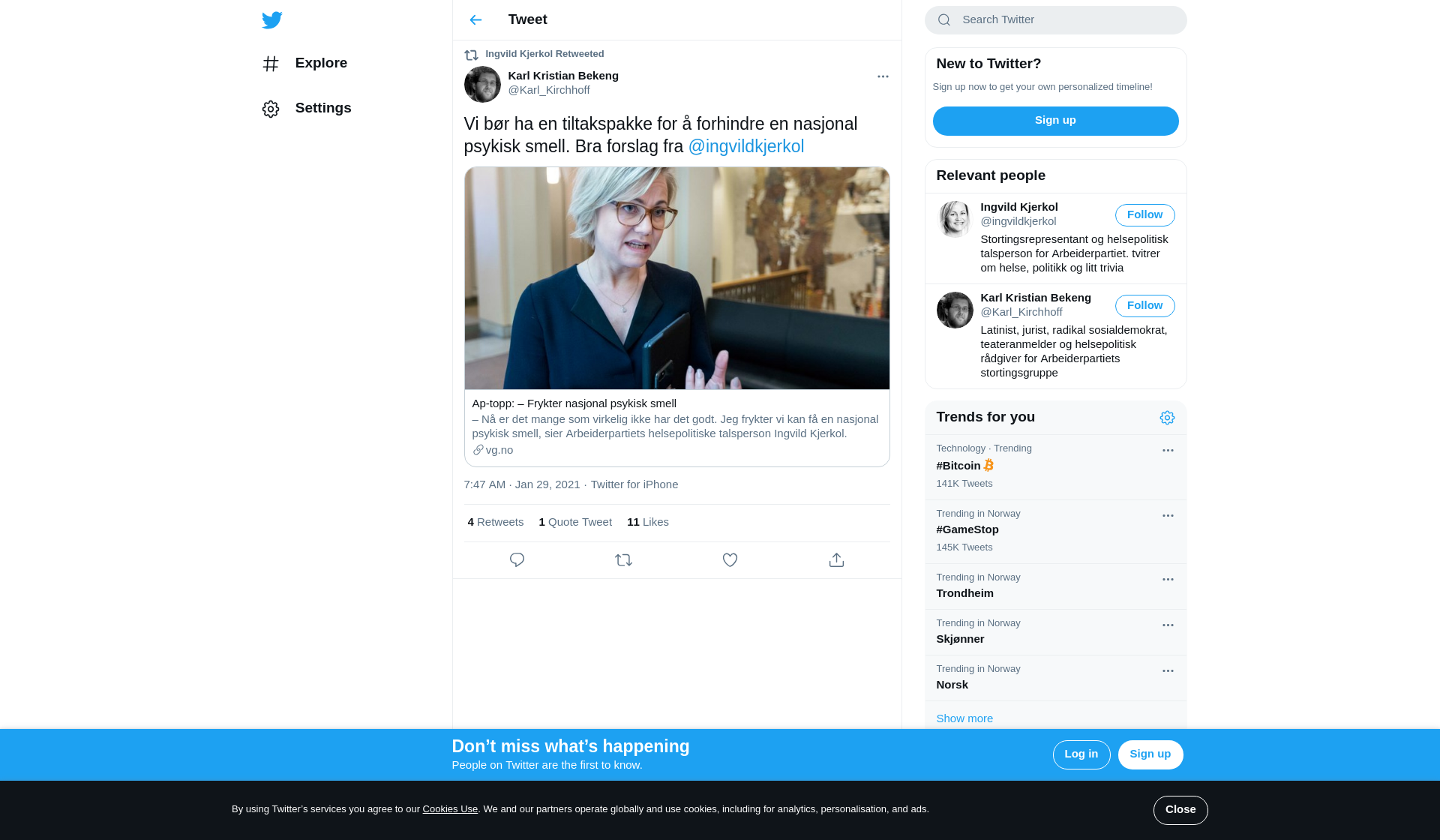The width and height of the screenshot is (1440, 840).
Task: Follow Karl Kristian Bekeng
Action: (1144, 306)
